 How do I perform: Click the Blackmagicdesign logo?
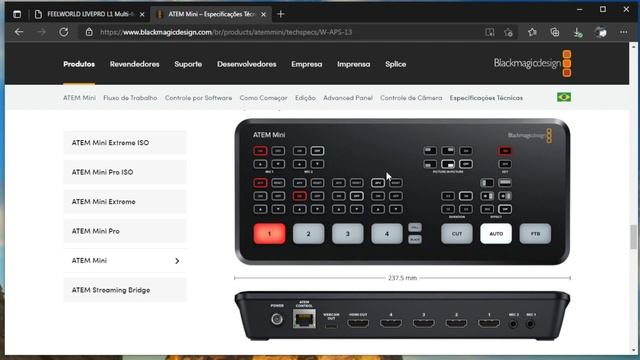532,63
